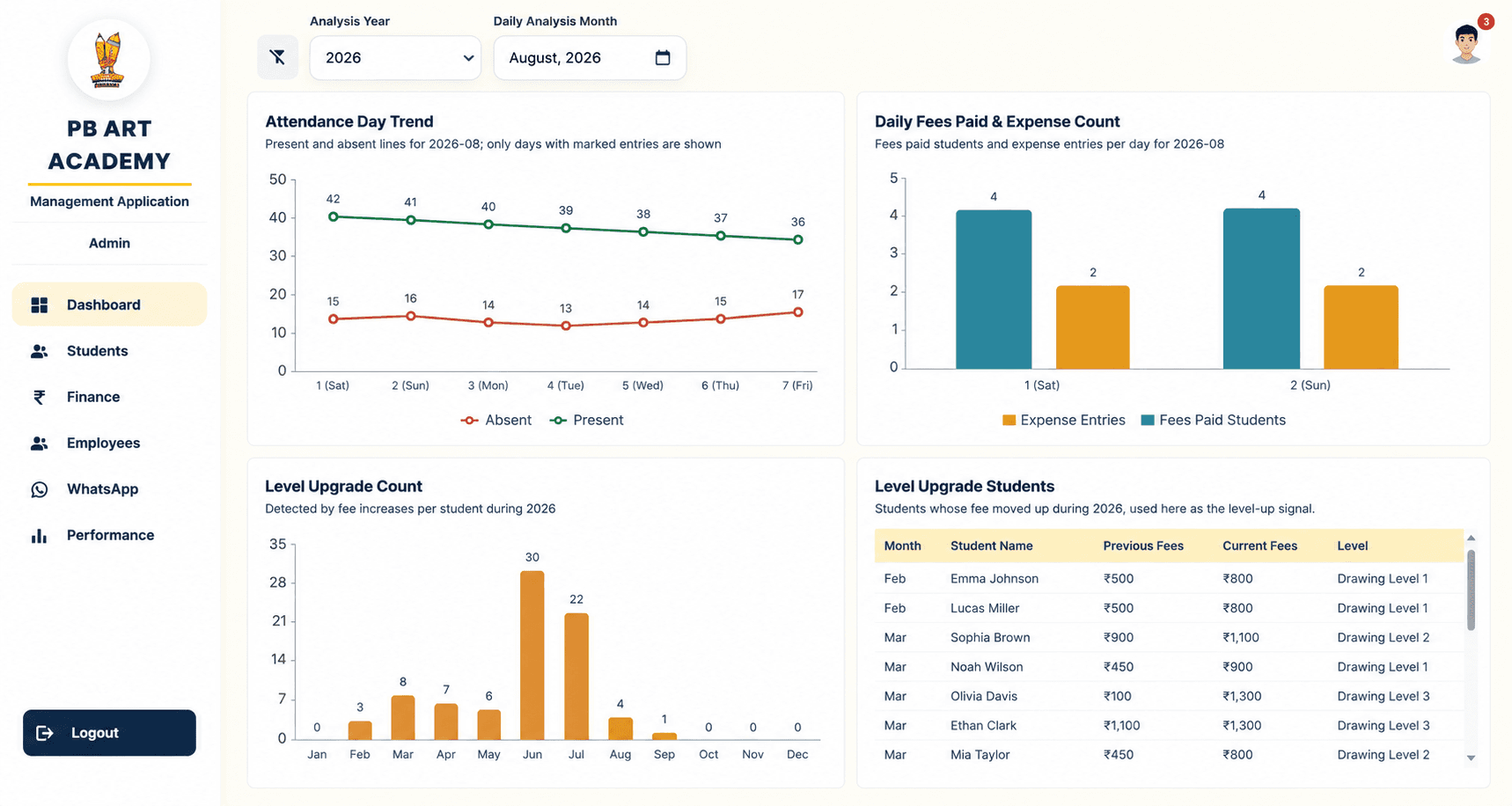
Task: Click the PB Art Academy logo
Action: coord(108,60)
